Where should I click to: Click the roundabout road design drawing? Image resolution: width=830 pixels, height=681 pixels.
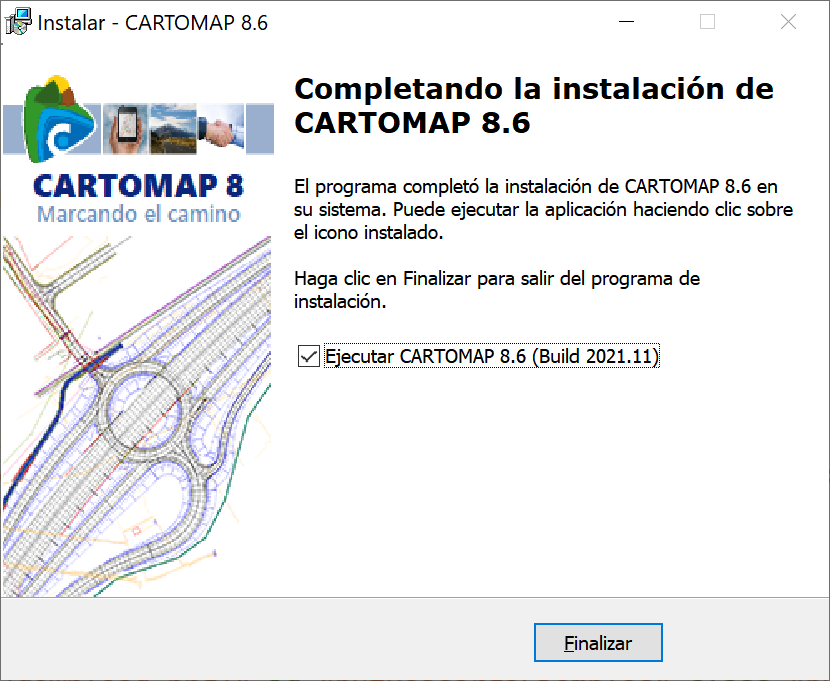[137, 416]
